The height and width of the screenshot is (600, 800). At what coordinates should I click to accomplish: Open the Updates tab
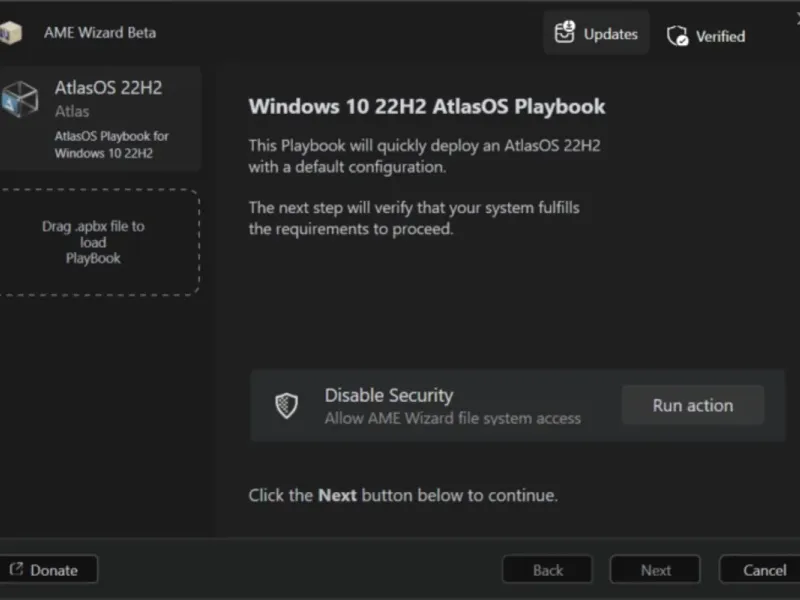[597, 33]
